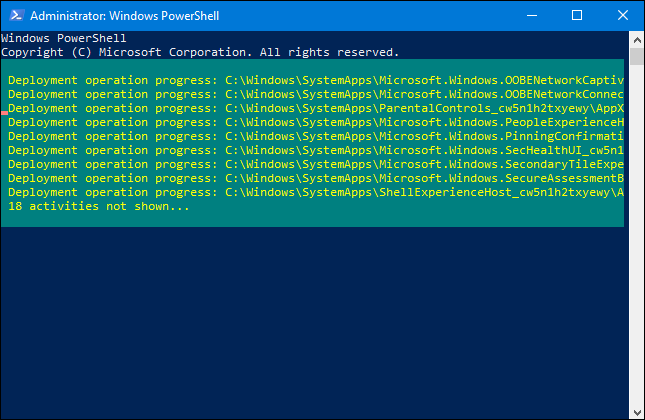Click the ShellExperienceHost deployment progress line
Image resolution: width=645 pixels, height=420 pixels.
(315, 192)
